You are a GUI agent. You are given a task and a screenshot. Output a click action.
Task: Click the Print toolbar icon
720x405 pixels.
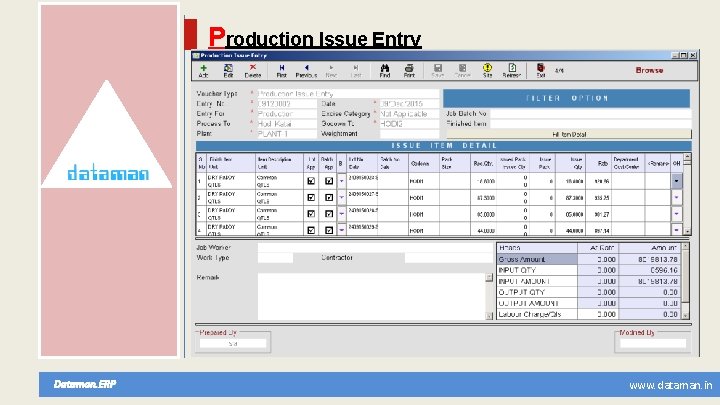click(x=409, y=71)
